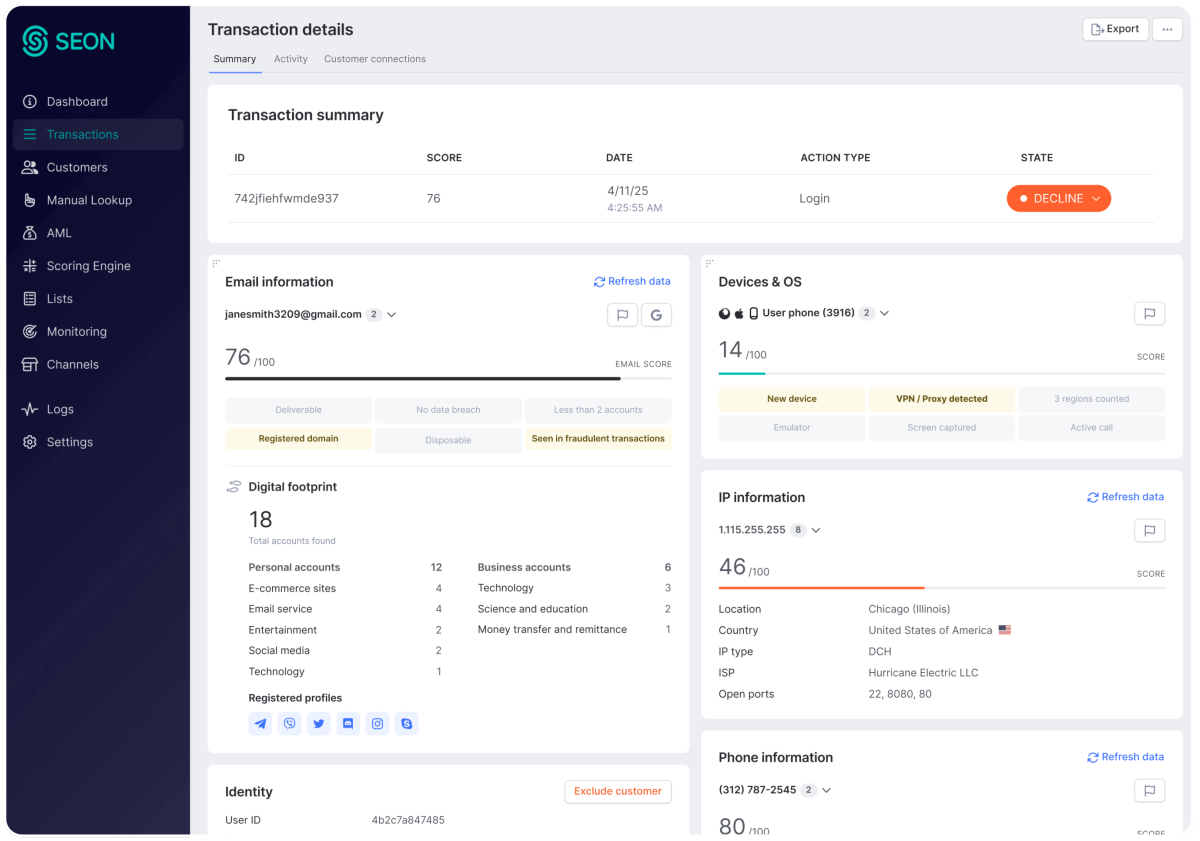The width and height of the screenshot is (1200, 841).
Task: Expand the janesmith3209@gmail.com email dropdown
Action: tap(392, 315)
